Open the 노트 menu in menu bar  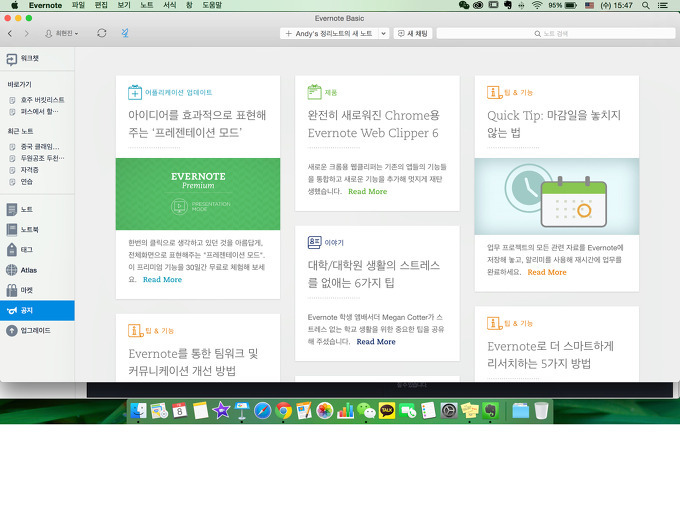(147, 5)
